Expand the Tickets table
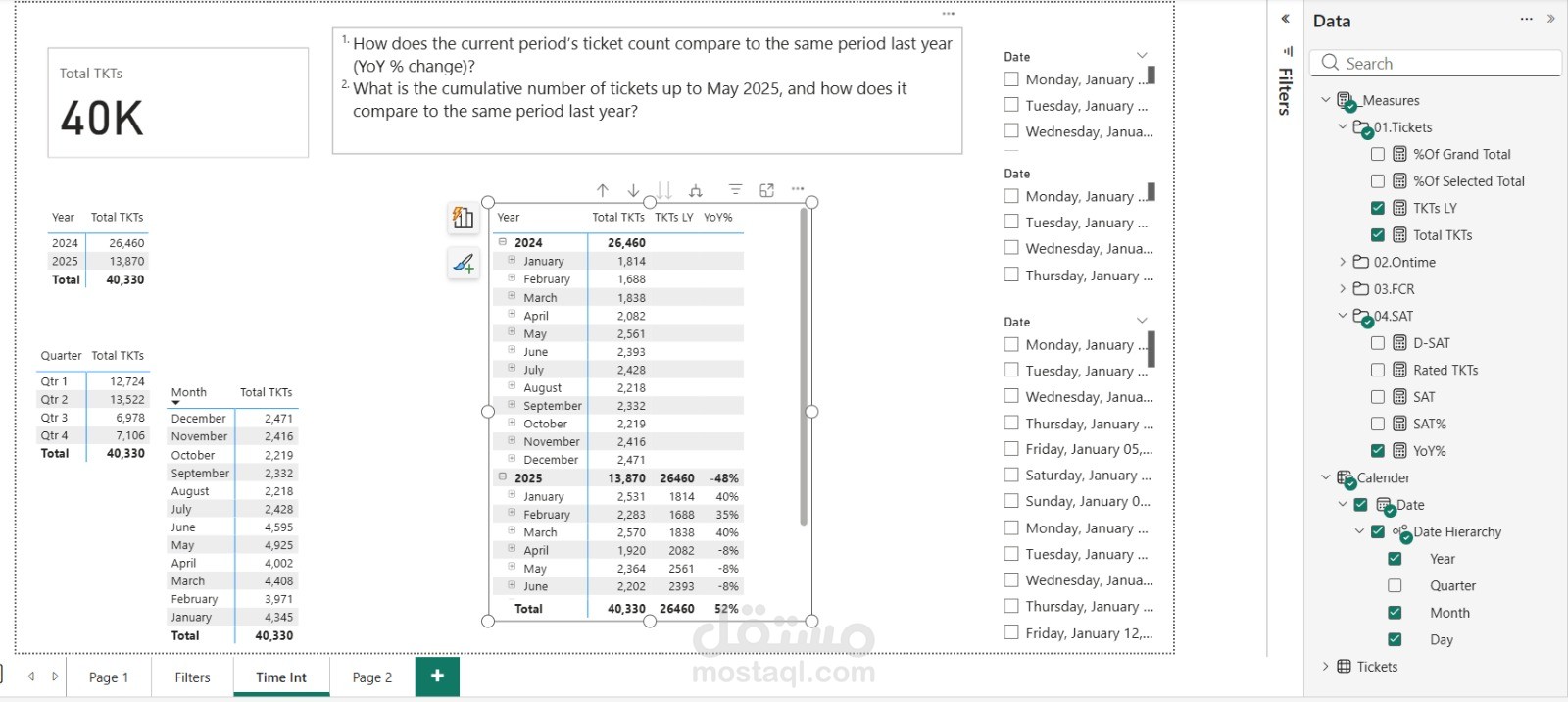Screen dimensions: 1568x702 tap(1326, 667)
